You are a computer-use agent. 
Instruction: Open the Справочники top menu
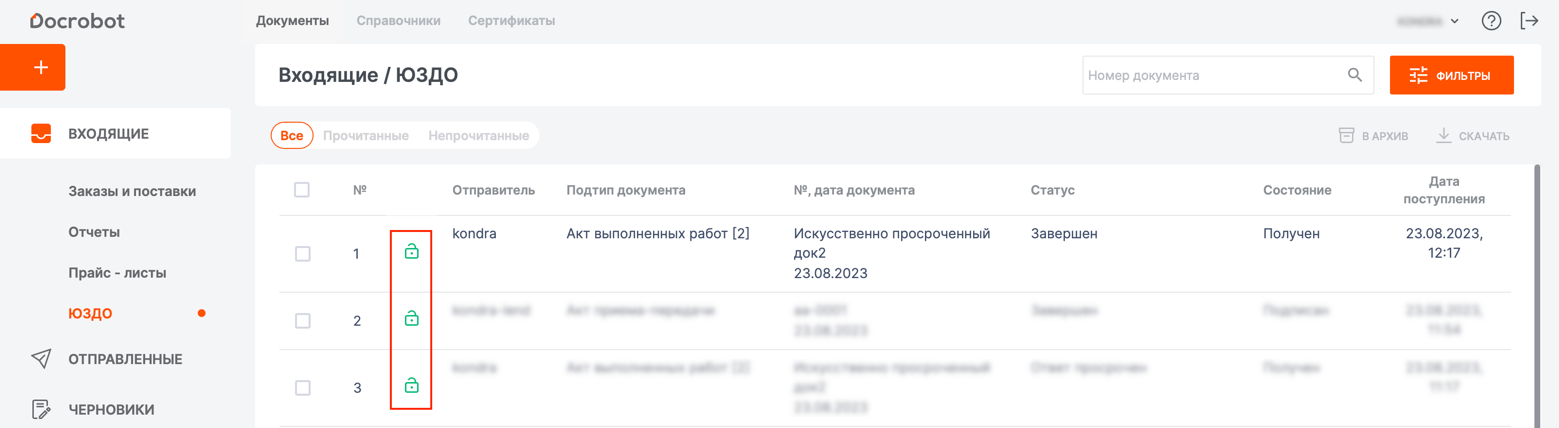tap(398, 21)
